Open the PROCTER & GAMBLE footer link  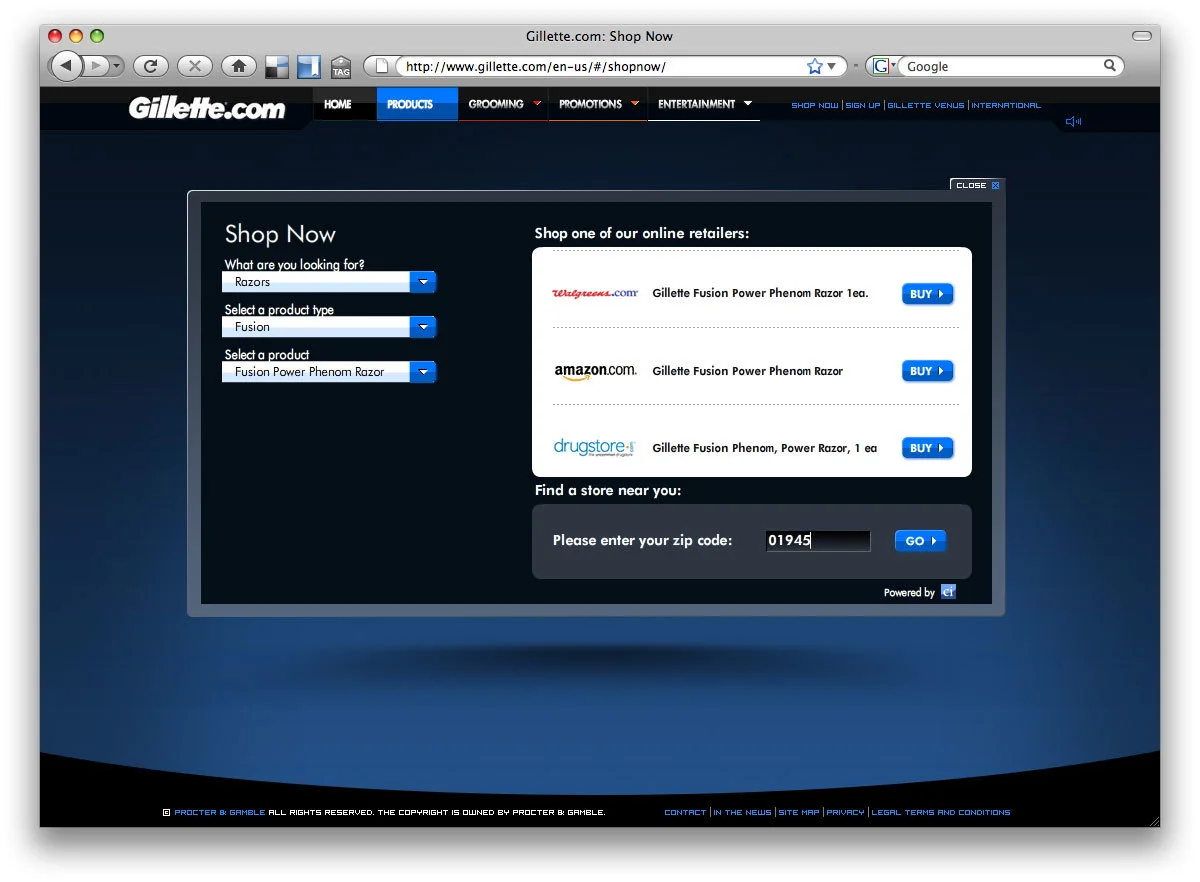click(220, 813)
